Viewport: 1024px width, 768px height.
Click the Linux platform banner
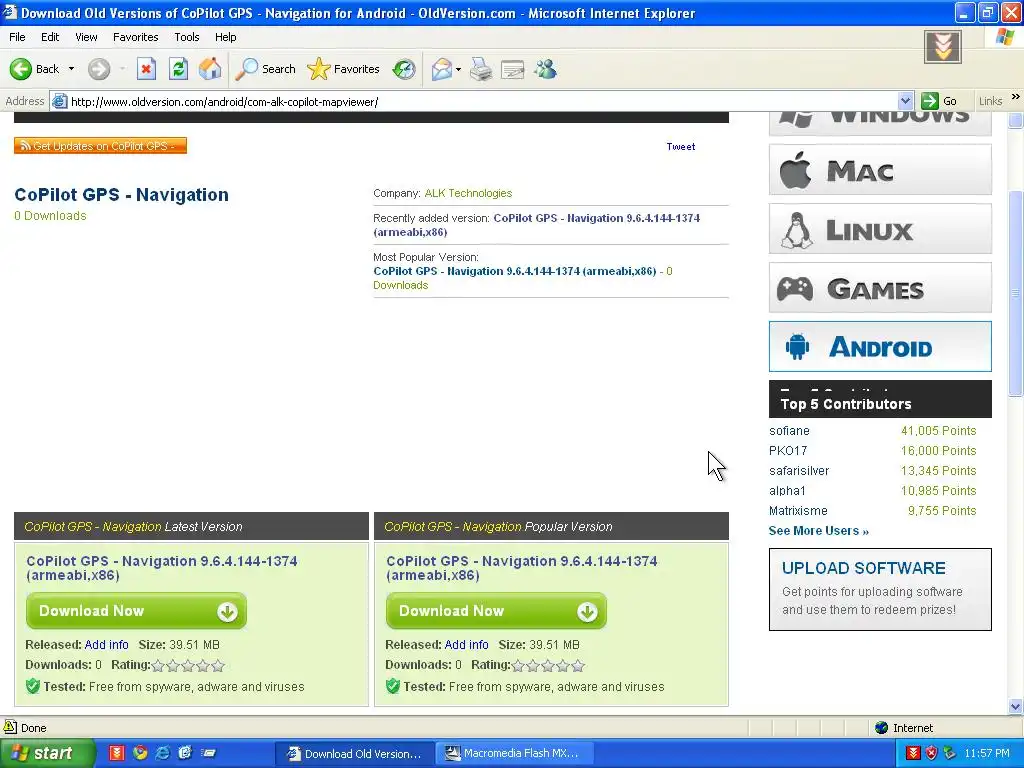880,229
